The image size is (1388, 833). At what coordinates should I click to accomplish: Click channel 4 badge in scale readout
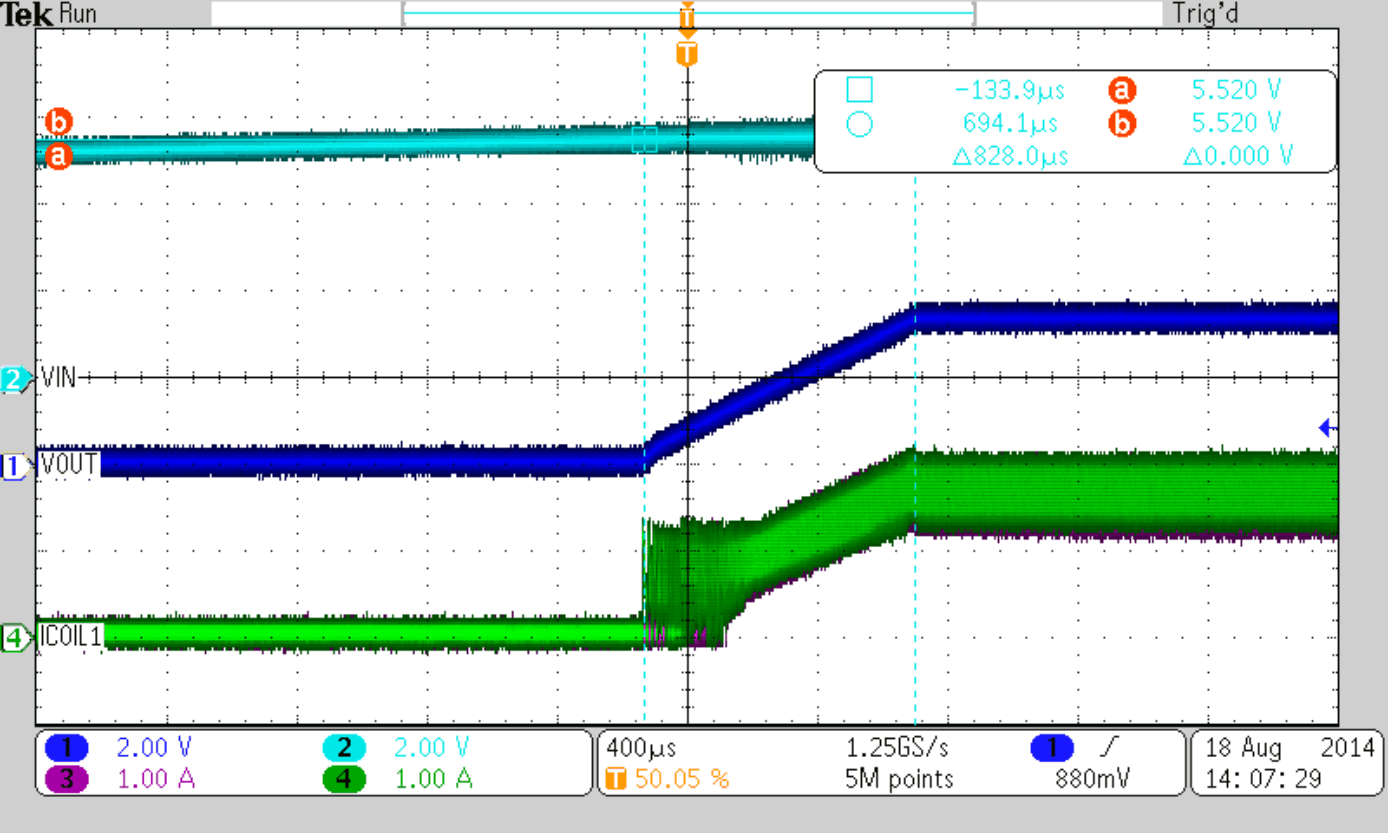(345, 779)
